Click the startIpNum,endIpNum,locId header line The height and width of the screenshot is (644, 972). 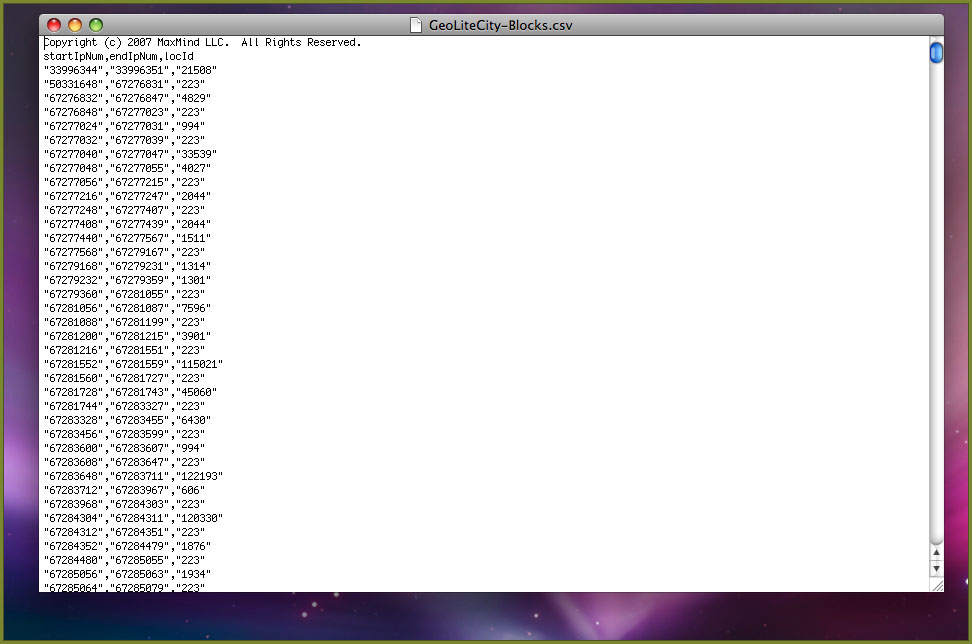pos(118,57)
